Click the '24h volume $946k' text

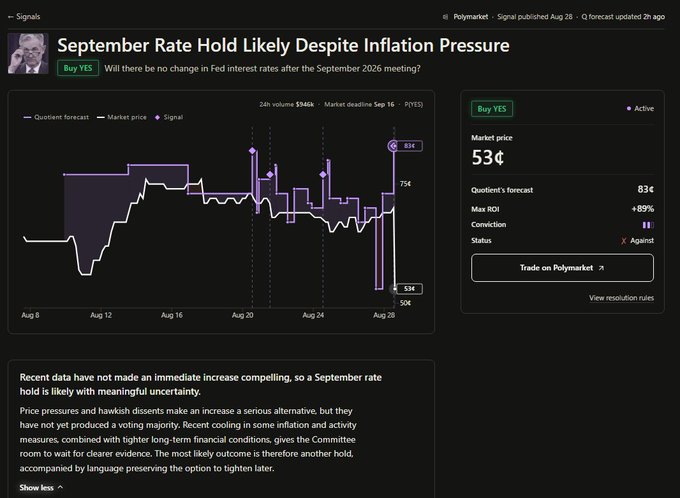pos(286,105)
